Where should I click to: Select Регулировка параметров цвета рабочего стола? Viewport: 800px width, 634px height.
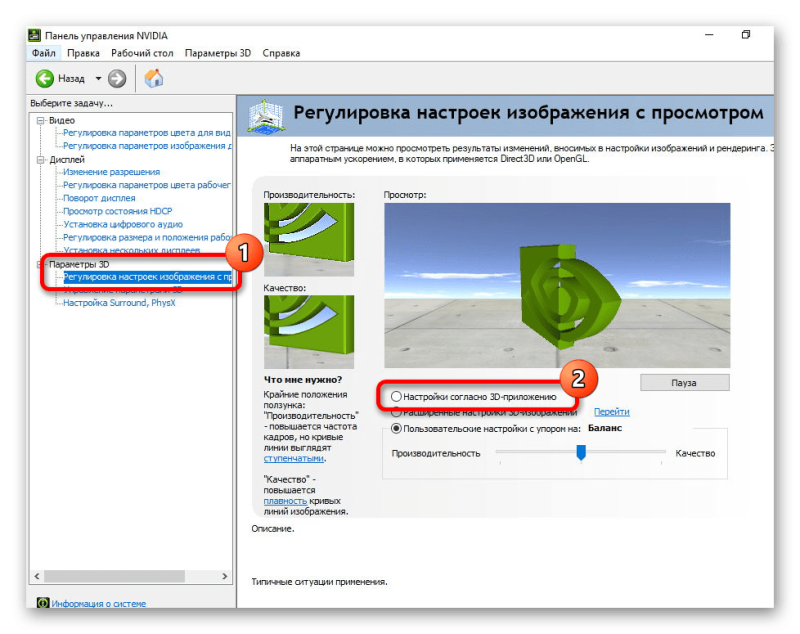(x=146, y=185)
